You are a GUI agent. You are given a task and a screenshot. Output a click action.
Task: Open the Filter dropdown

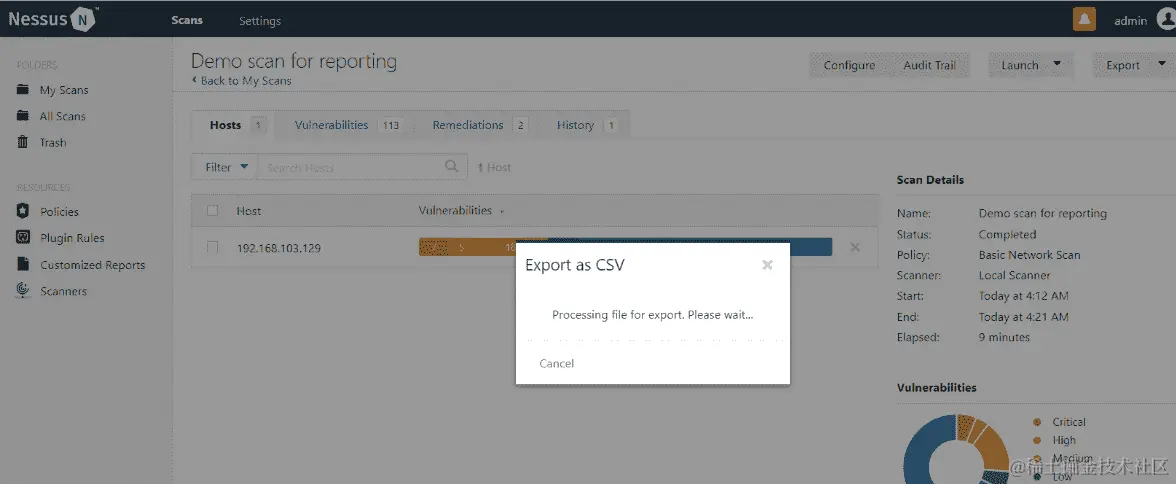[x=224, y=167]
